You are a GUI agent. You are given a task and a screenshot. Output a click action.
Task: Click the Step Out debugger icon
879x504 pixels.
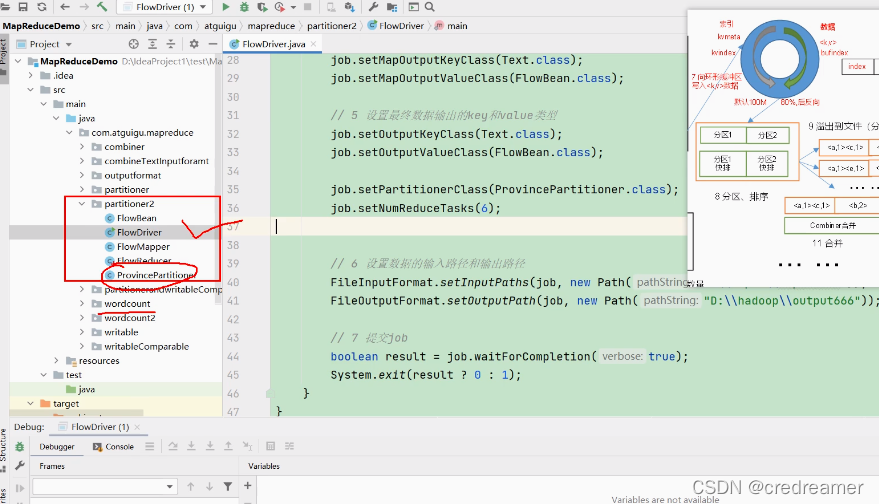point(228,446)
